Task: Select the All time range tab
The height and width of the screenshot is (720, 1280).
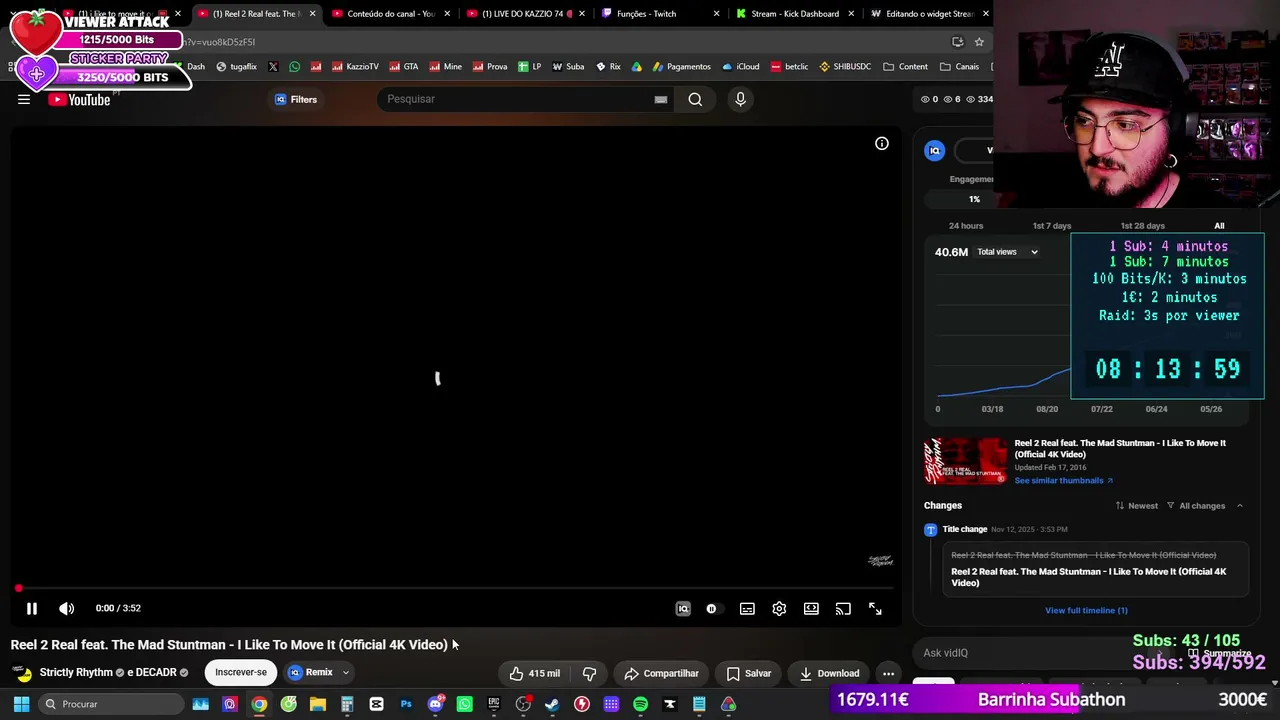Action: pos(1219,226)
